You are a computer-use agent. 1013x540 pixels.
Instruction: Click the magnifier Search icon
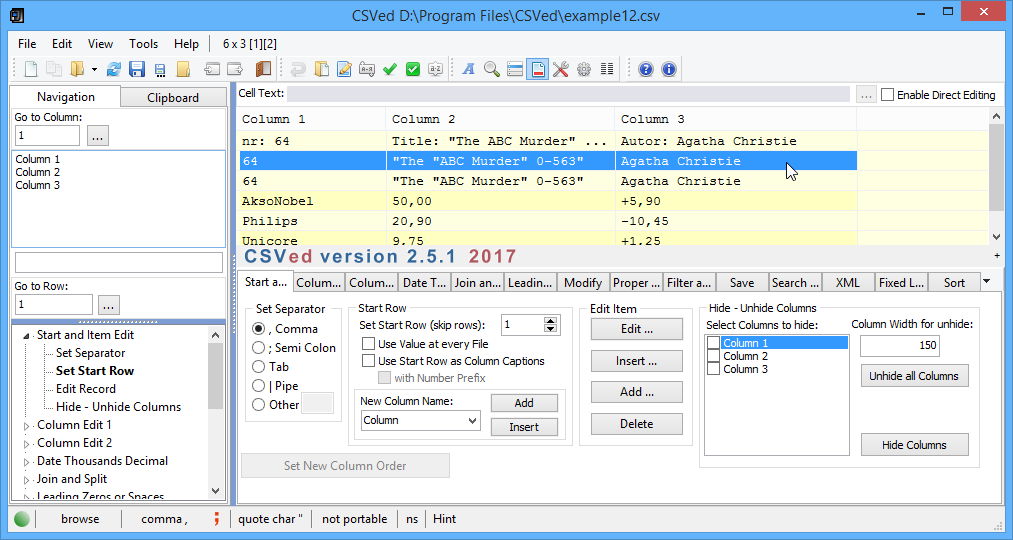pos(492,69)
